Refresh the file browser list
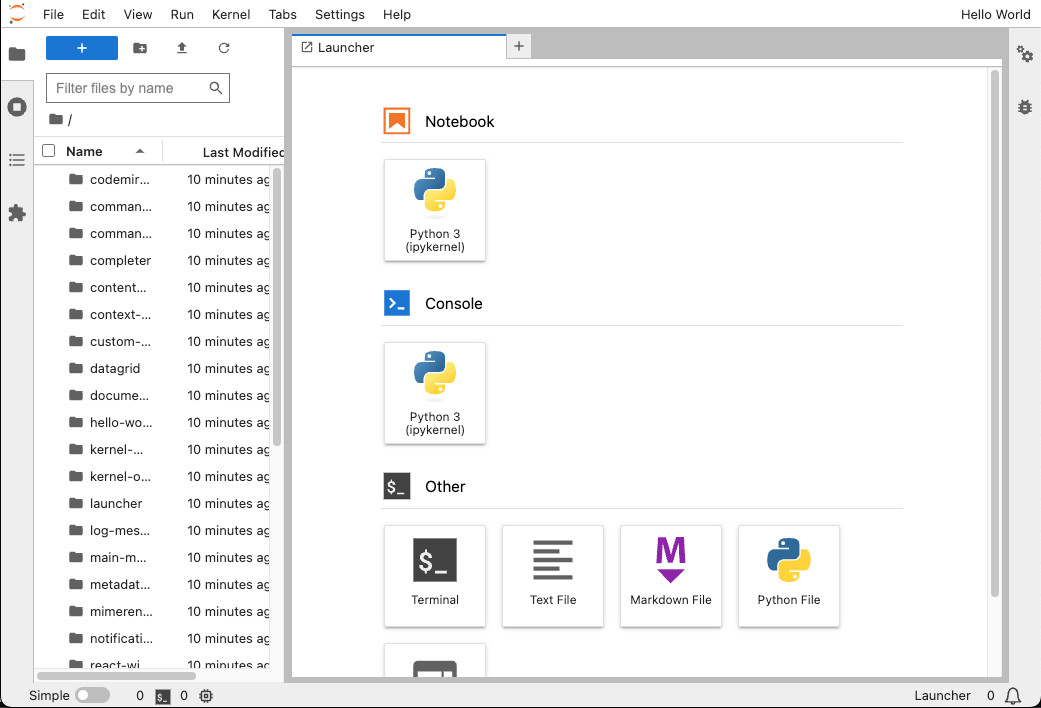The image size is (1041, 708). pyautogui.click(x=224, y=48)
